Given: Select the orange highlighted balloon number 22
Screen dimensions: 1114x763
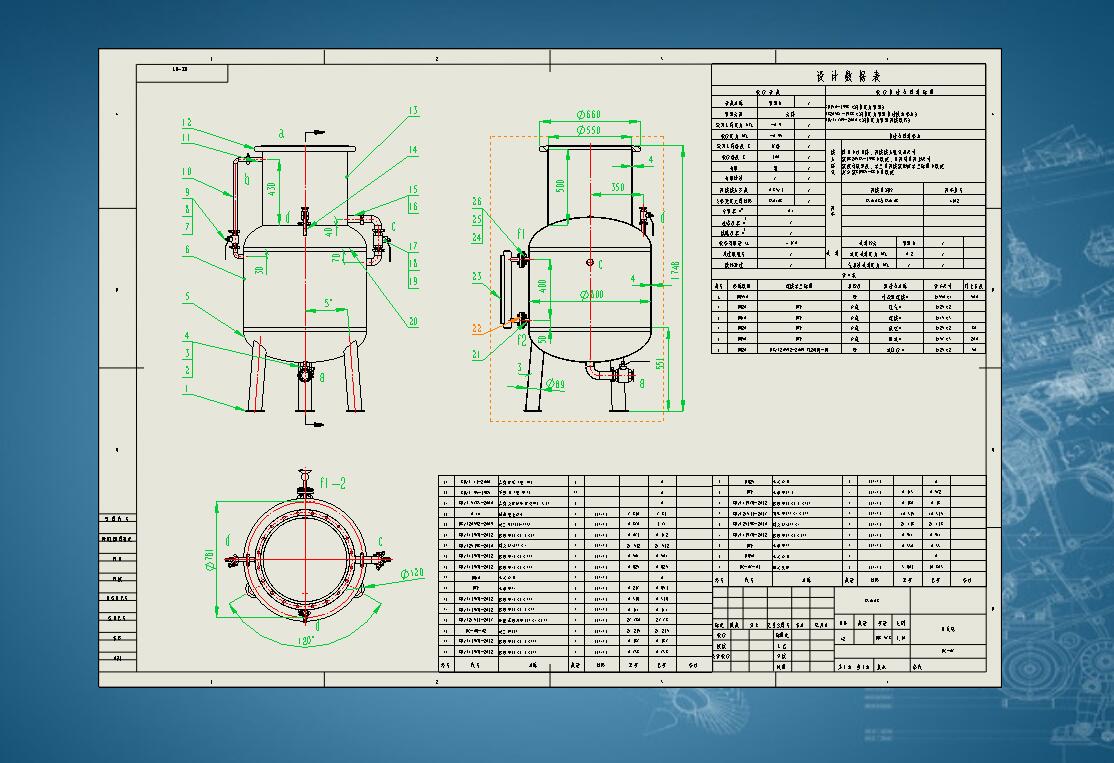Looking at the screenshot, I should click(477, 329).
